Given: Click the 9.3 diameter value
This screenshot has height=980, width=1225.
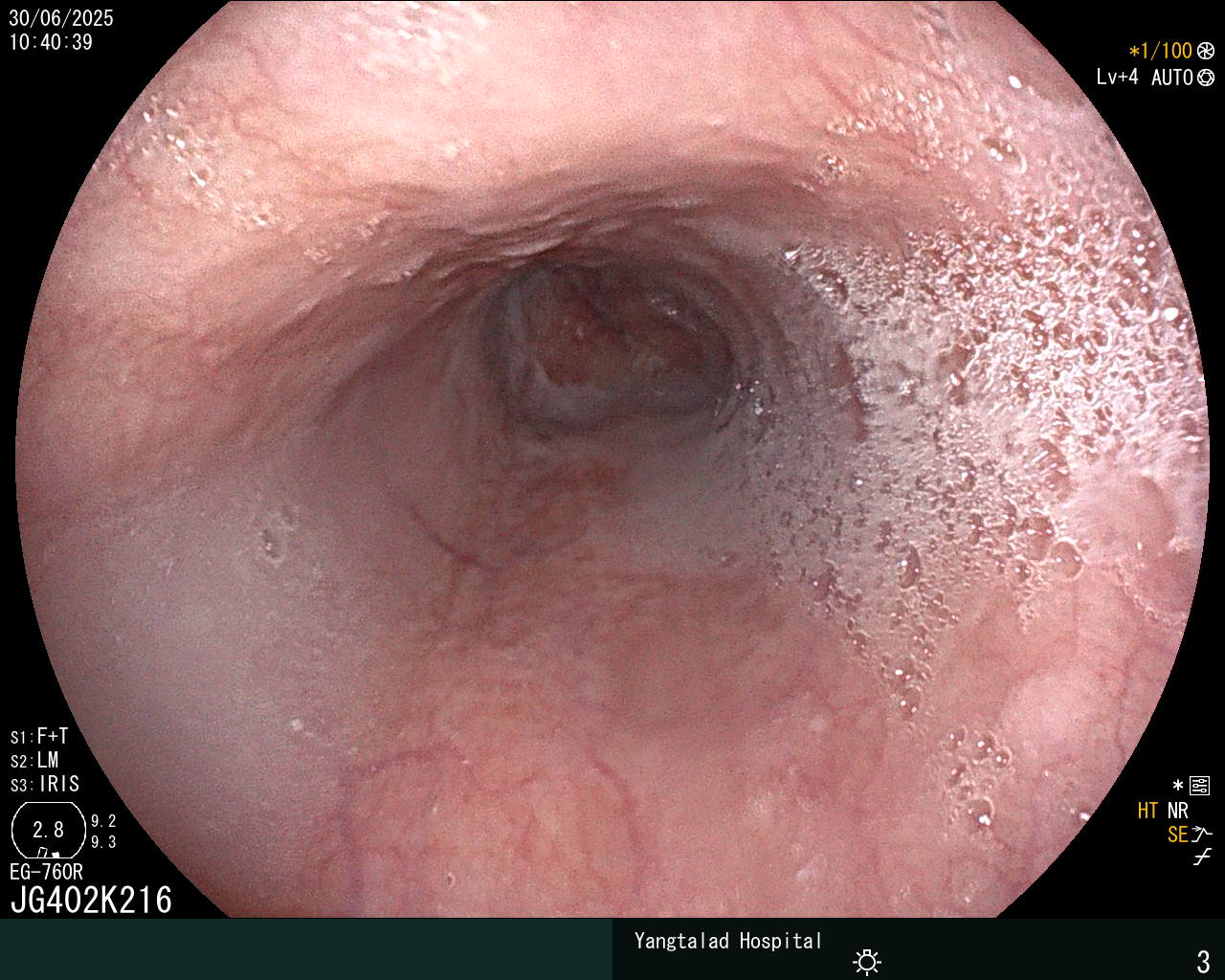Looking at the screenshot, I should click(x=103, y=842).
